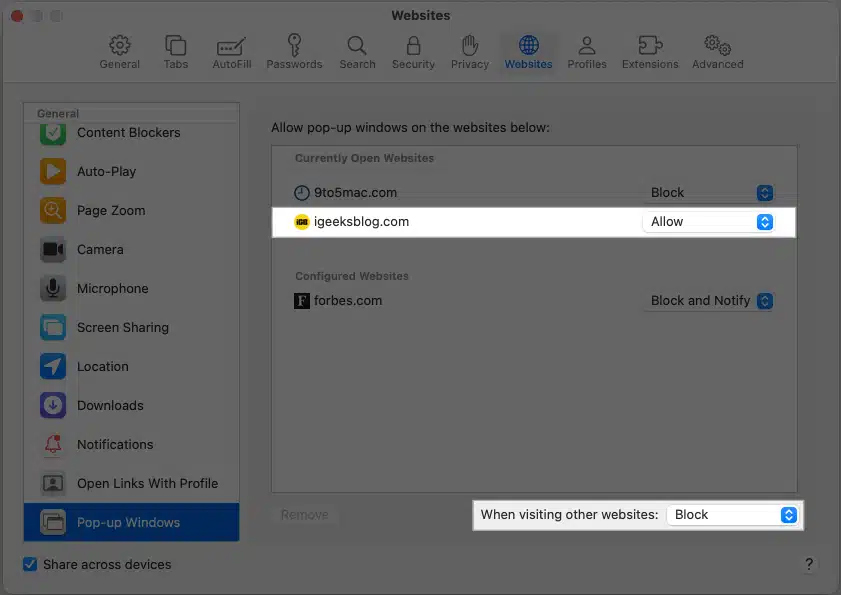Select Auto-Play in the sidebar
The width and height of the screenshot is (841, 595).
(x=106, y=172)
